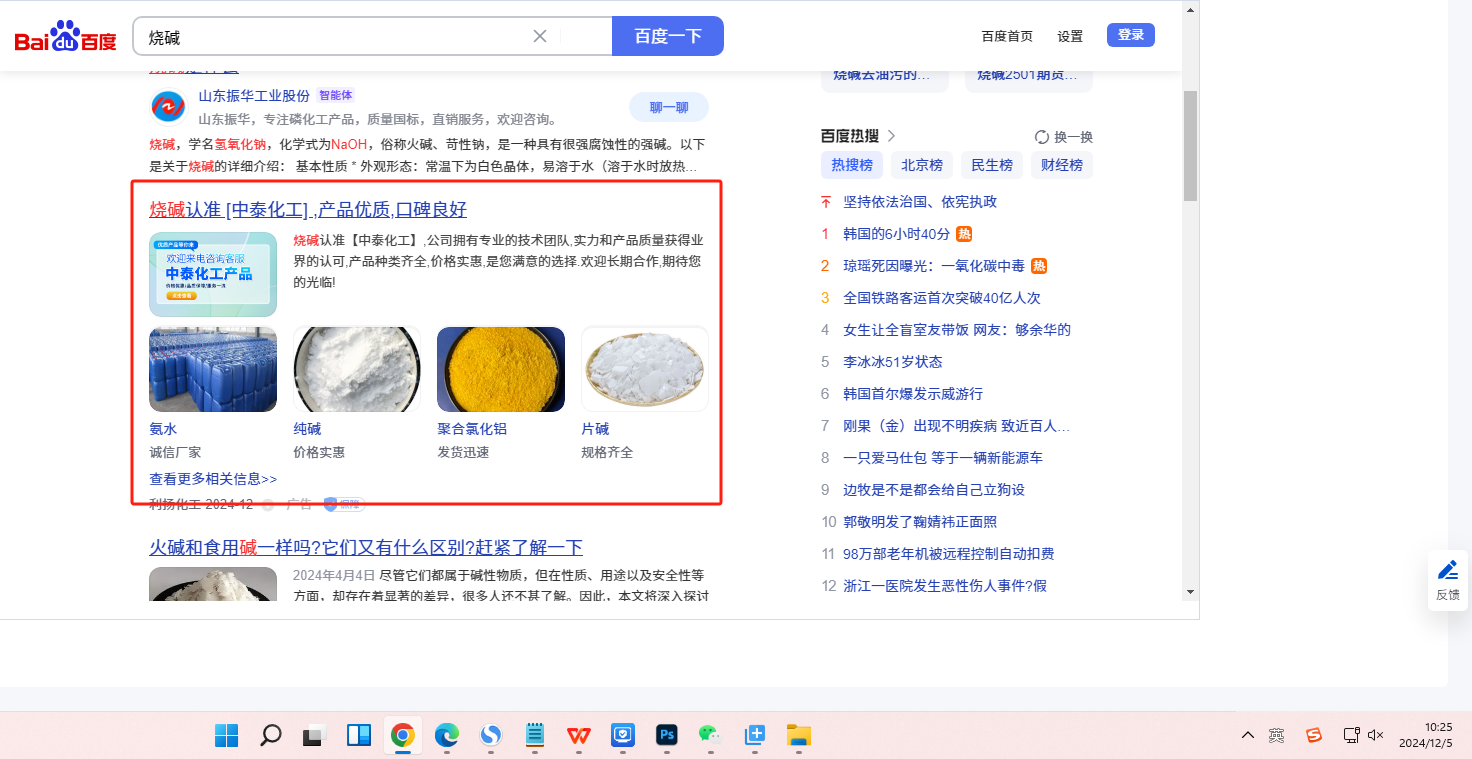The image size is (1472, 759).
Task: Open the blue shield monitor app
Action: coord(623,735)
